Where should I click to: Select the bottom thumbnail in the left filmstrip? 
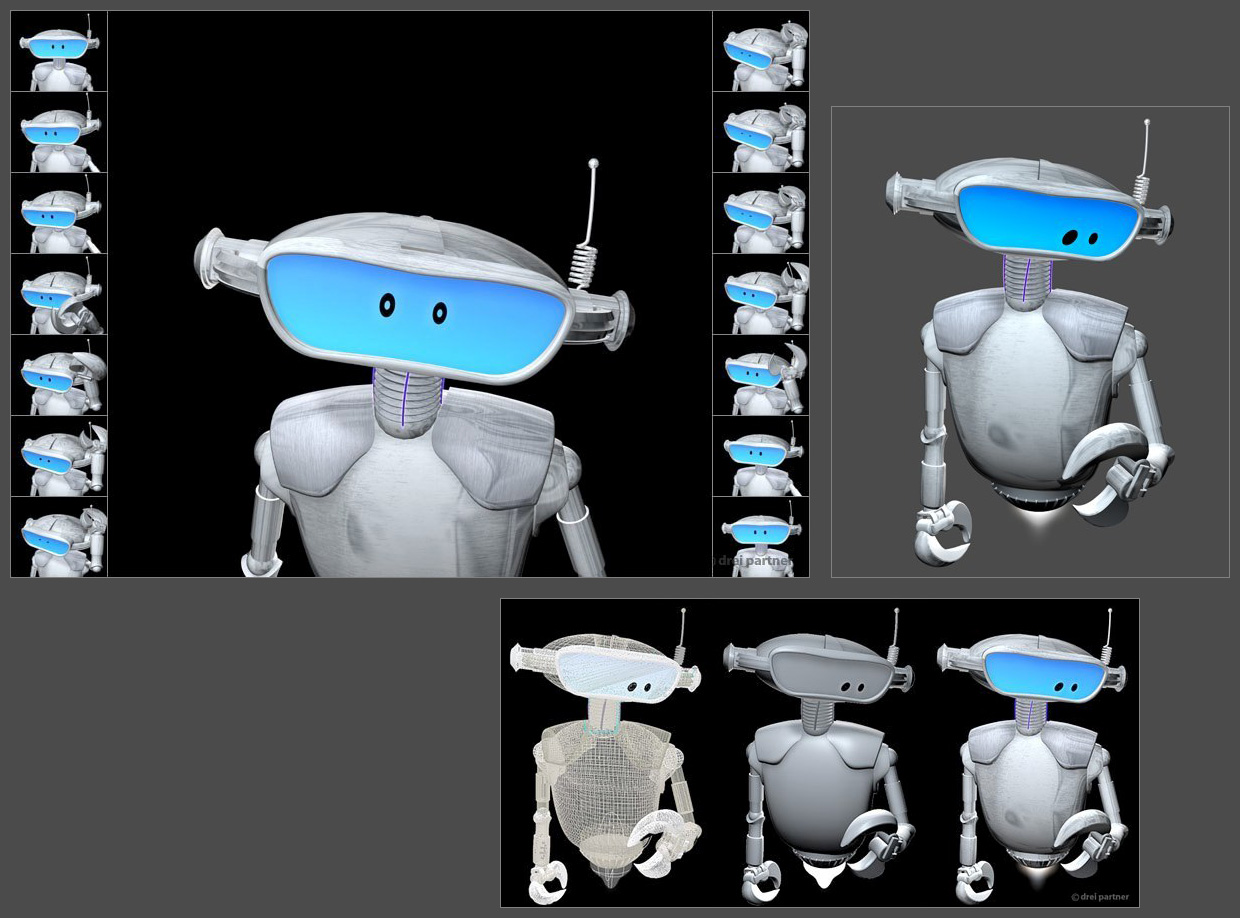click(x=59, y=537)
